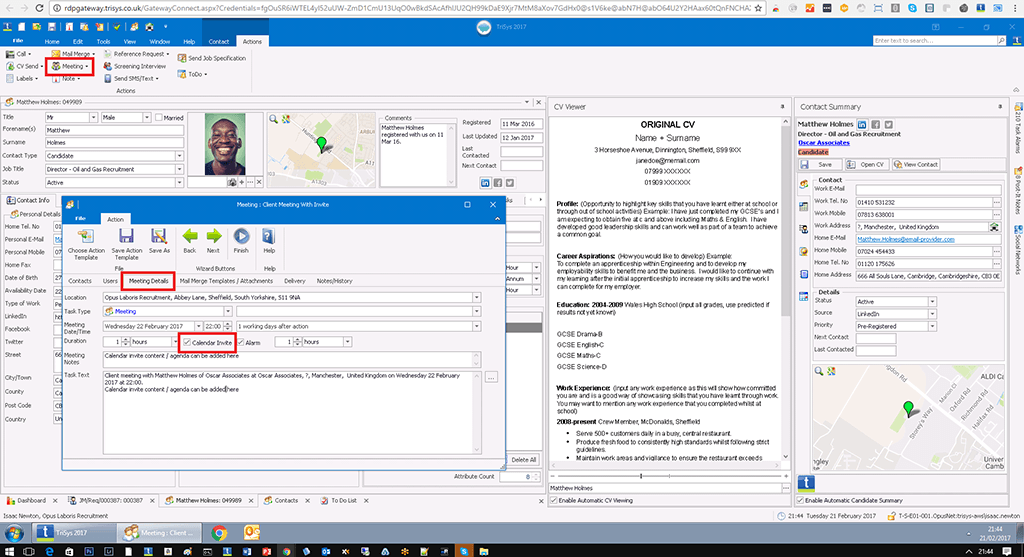The height and width of the screenshot is (557, 1024).
Task: Click the Delete All button
Action: pyautogui.click(x=523, y=460)
